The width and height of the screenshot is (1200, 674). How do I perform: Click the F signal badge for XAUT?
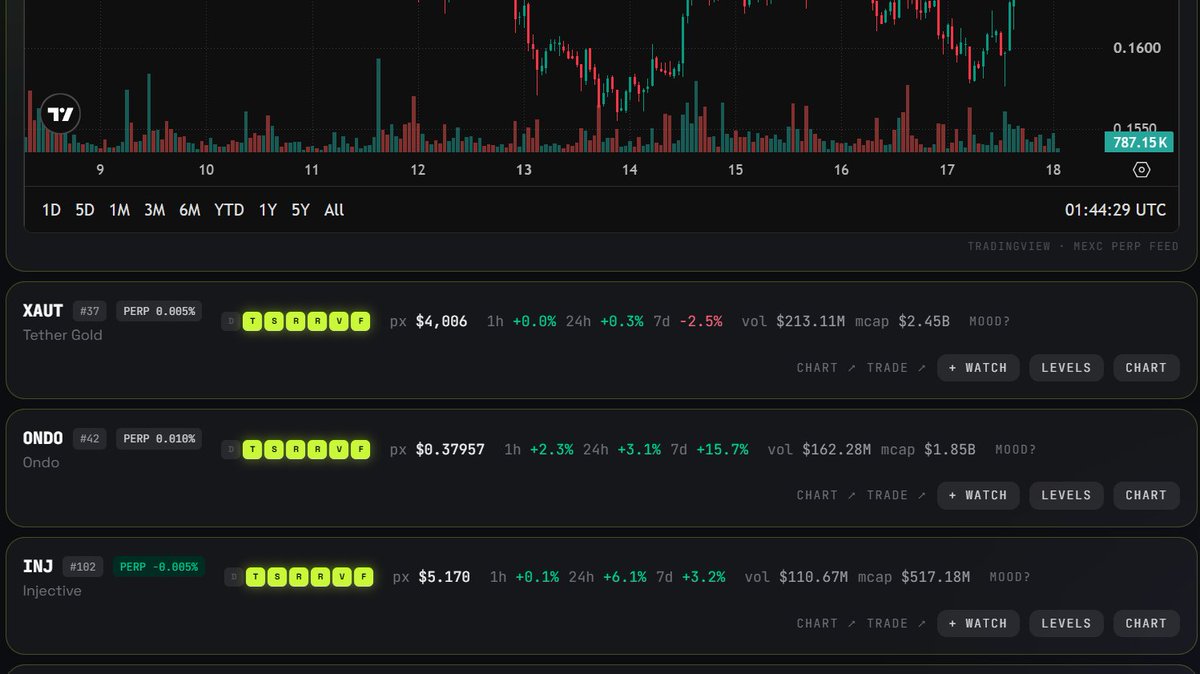click(362, 321)
